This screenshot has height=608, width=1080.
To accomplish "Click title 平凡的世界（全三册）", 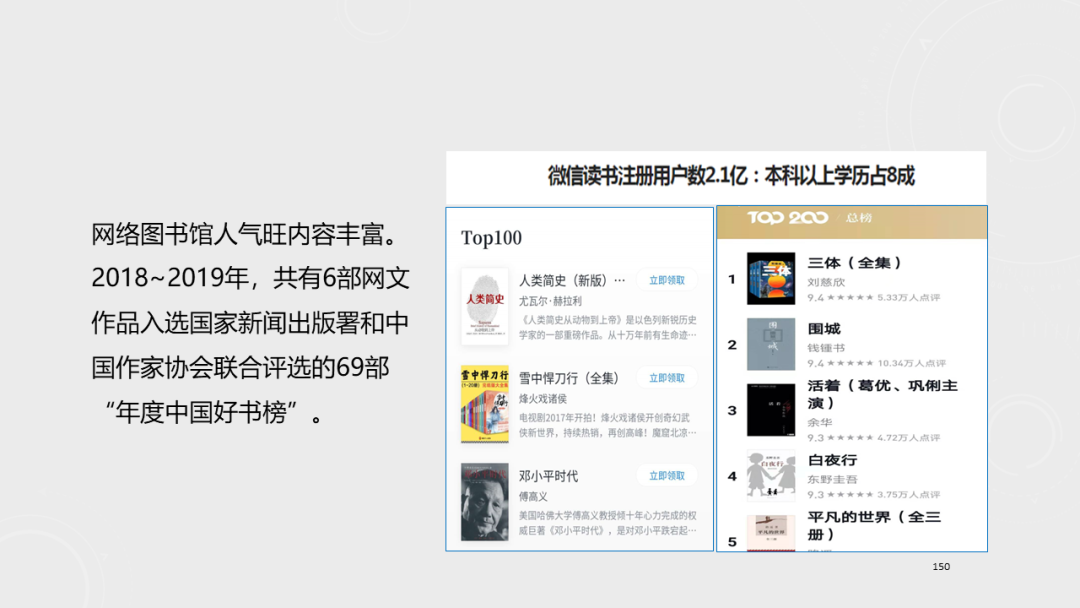I will click(874, 525).
